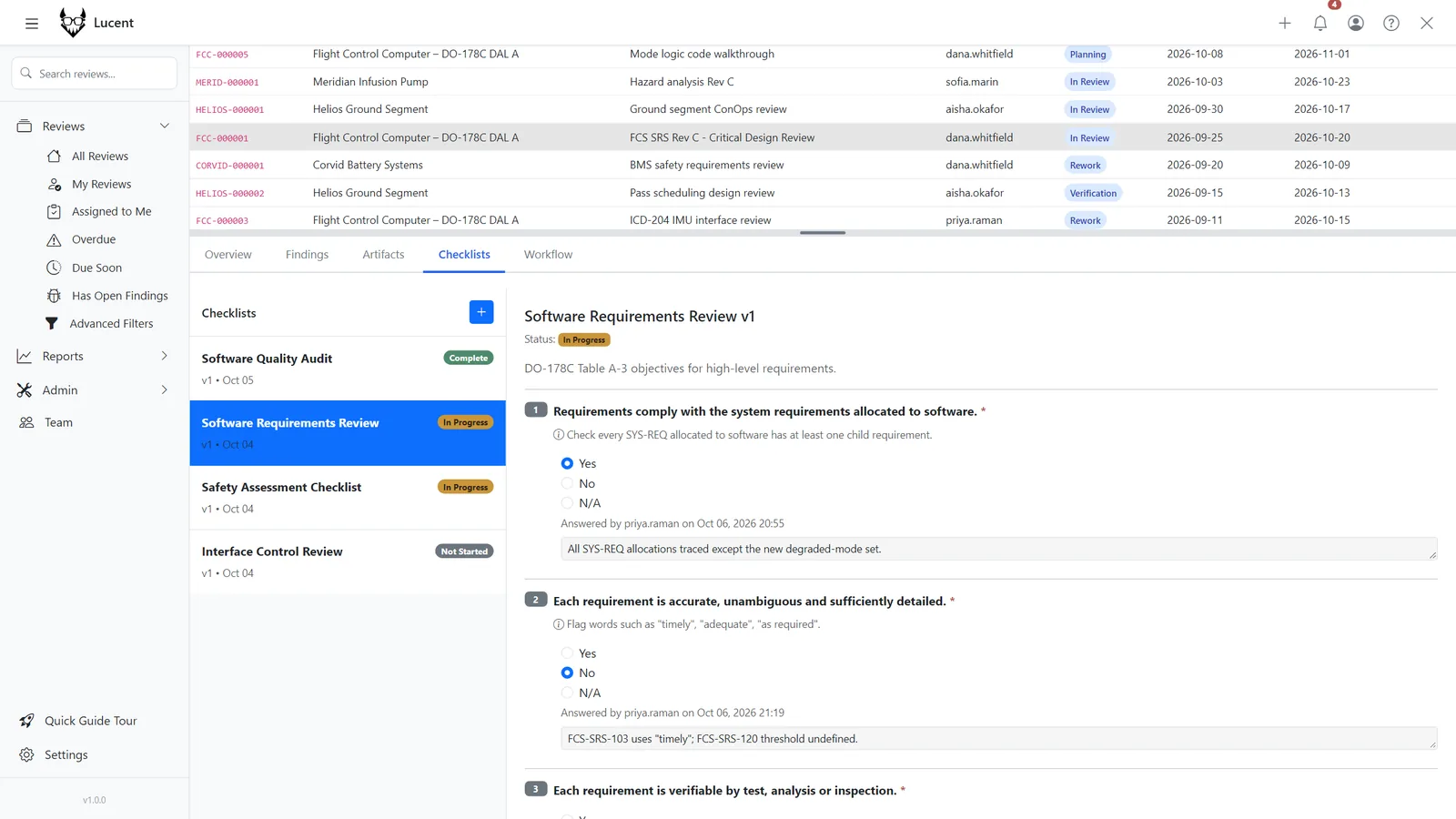Open All Reviews home icon
The image size is (1456, 819).
pos(55,157)
